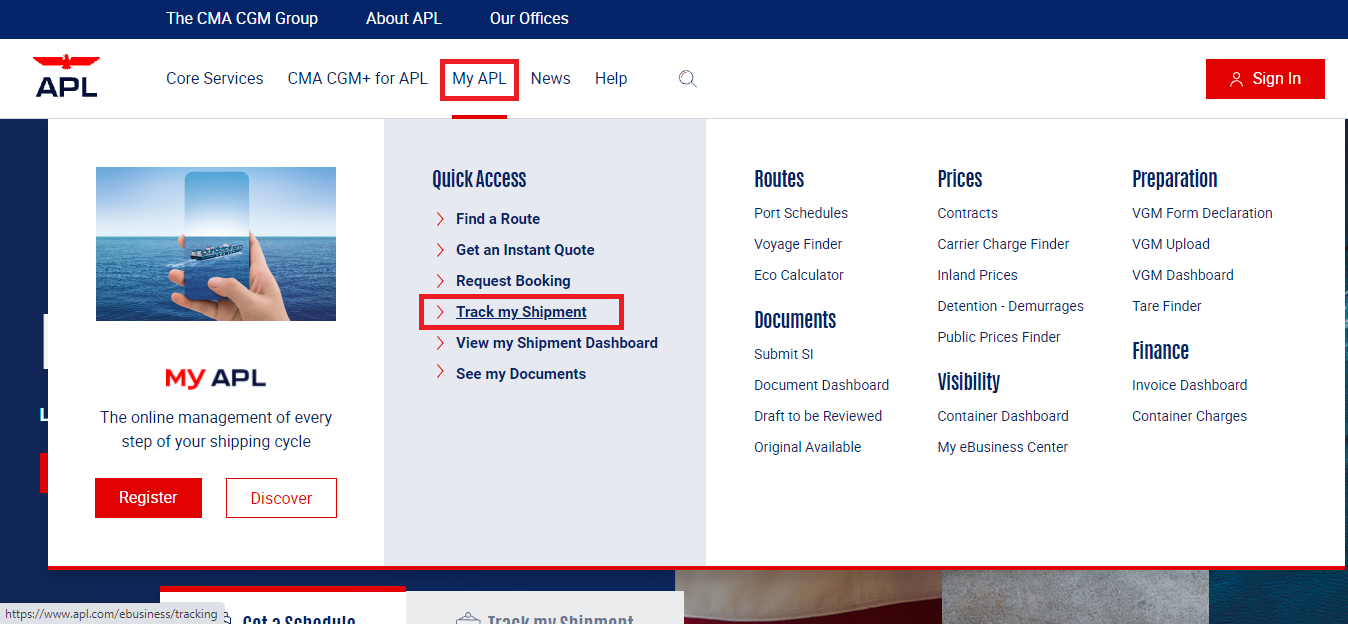This screenshot has height=624, width=1348.
Task: Click the Discover button
Action: (x=281, y=498)
